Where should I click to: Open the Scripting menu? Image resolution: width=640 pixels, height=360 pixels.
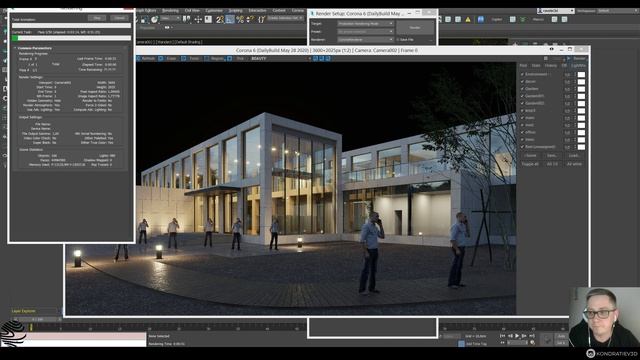[236, 11]
